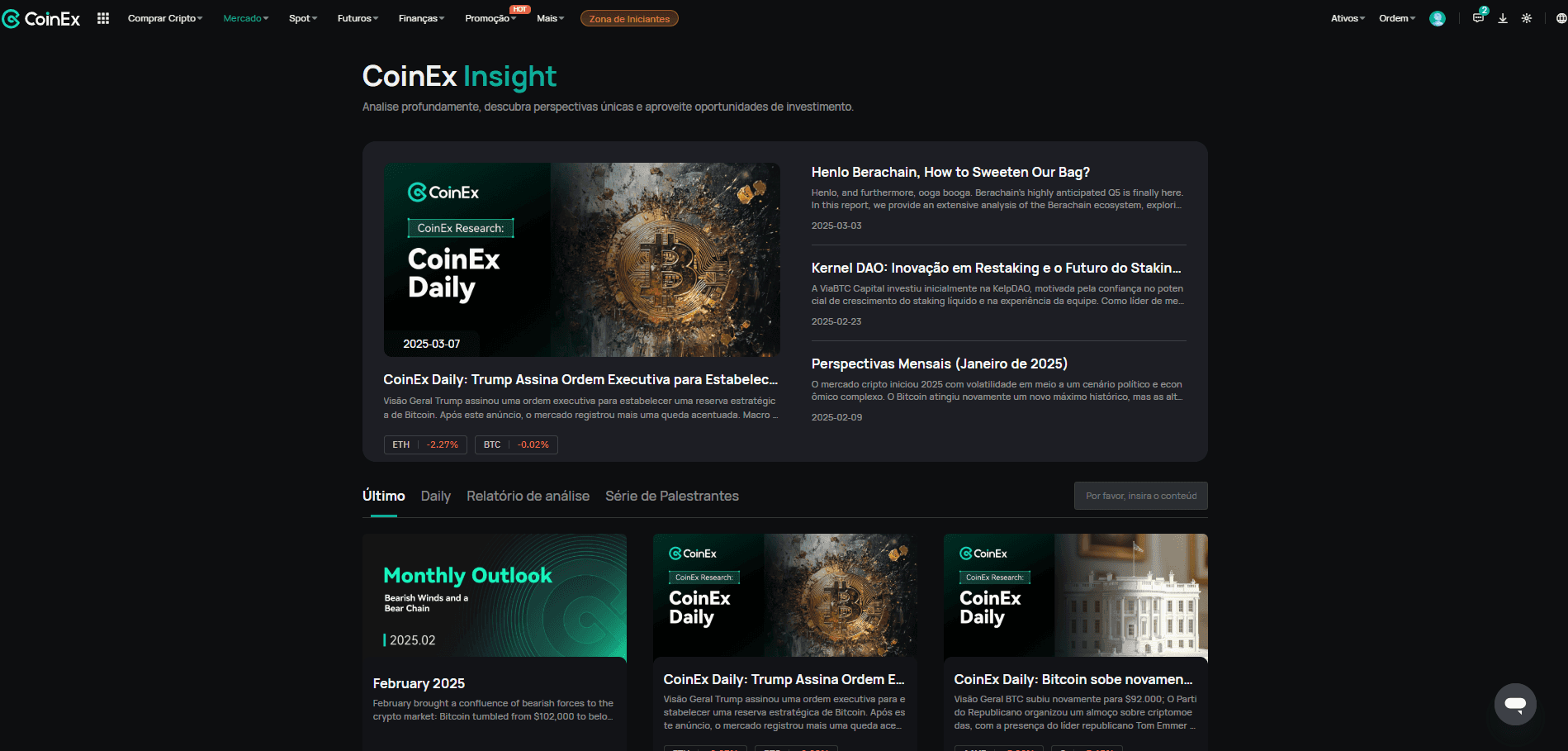Expand the Comprar Cripto dropdown
Screen dimensions: 1568x751
point(165,18)
